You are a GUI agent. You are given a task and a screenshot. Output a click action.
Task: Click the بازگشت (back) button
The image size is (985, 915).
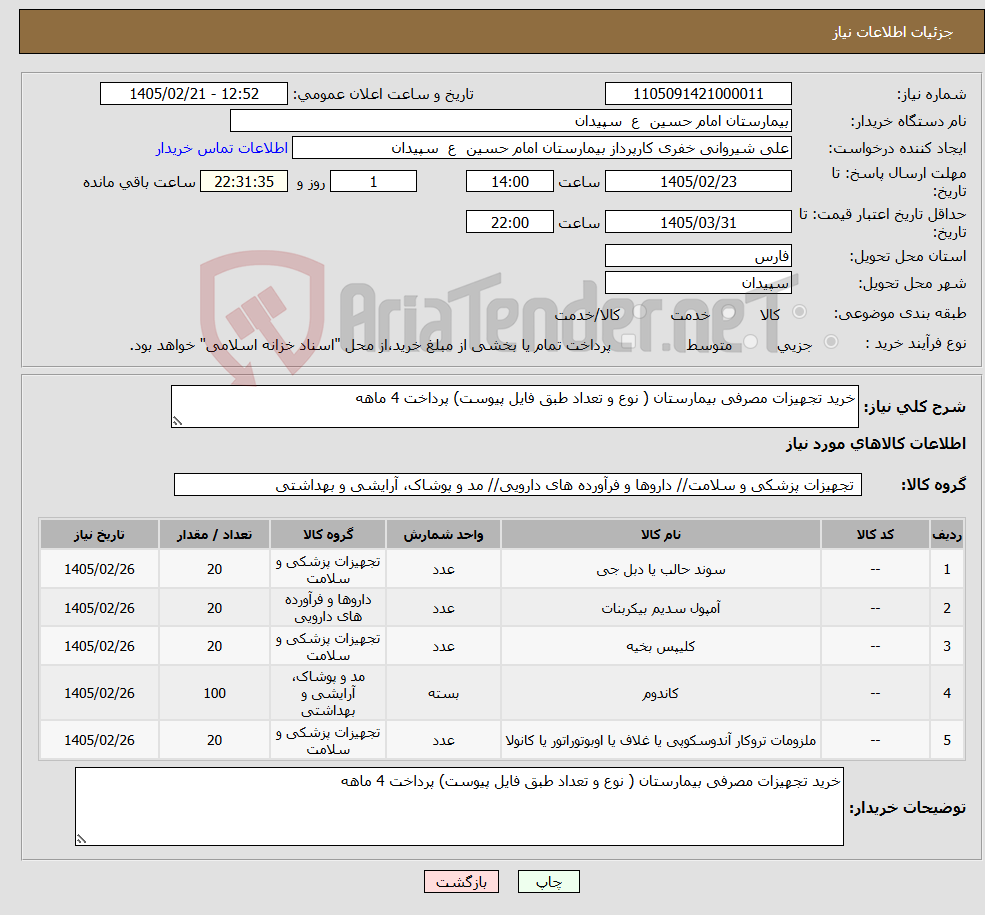click(461, 882)
